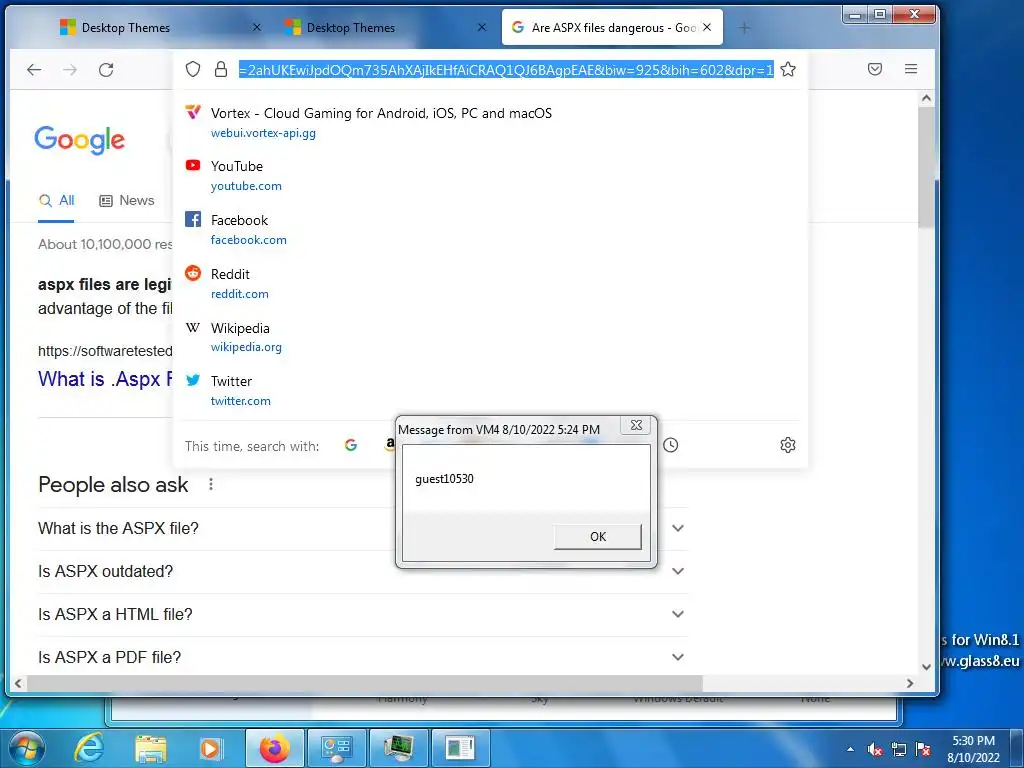Select the Are ASPX files dangerous tab
1024x768 pixels.
click(612, 27)
